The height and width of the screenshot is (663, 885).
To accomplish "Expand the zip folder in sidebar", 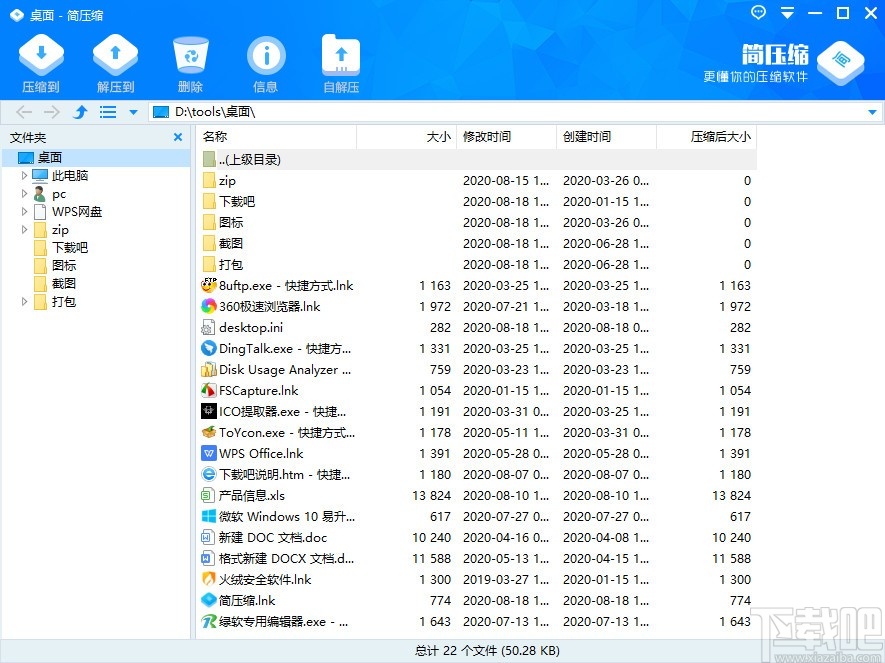I will pyautogui.click(x=22, y=230).
